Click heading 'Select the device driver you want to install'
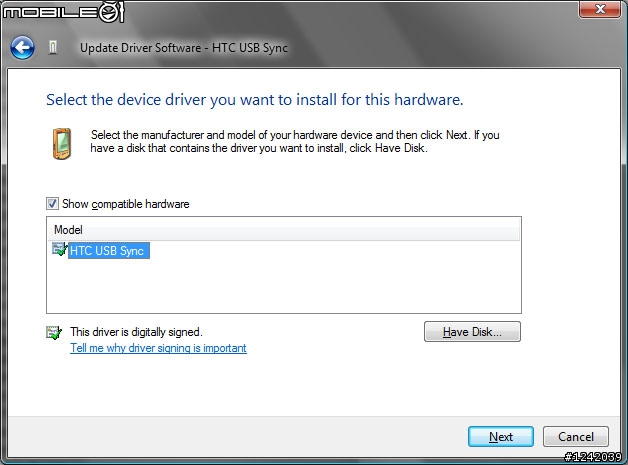Viewport: 628px width, 465px height. pos(255,100)
